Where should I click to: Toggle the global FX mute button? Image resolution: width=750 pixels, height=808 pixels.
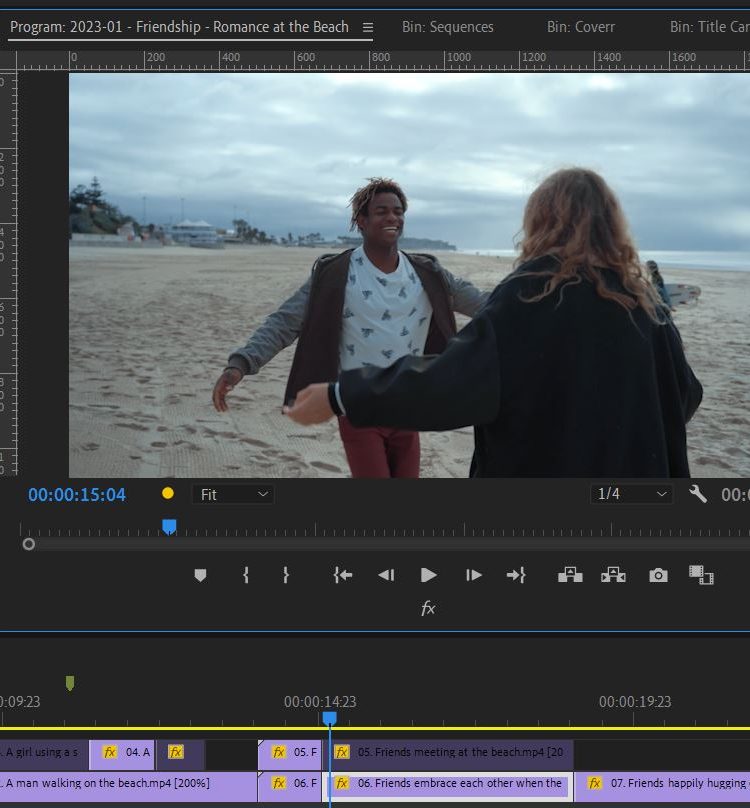428,609
